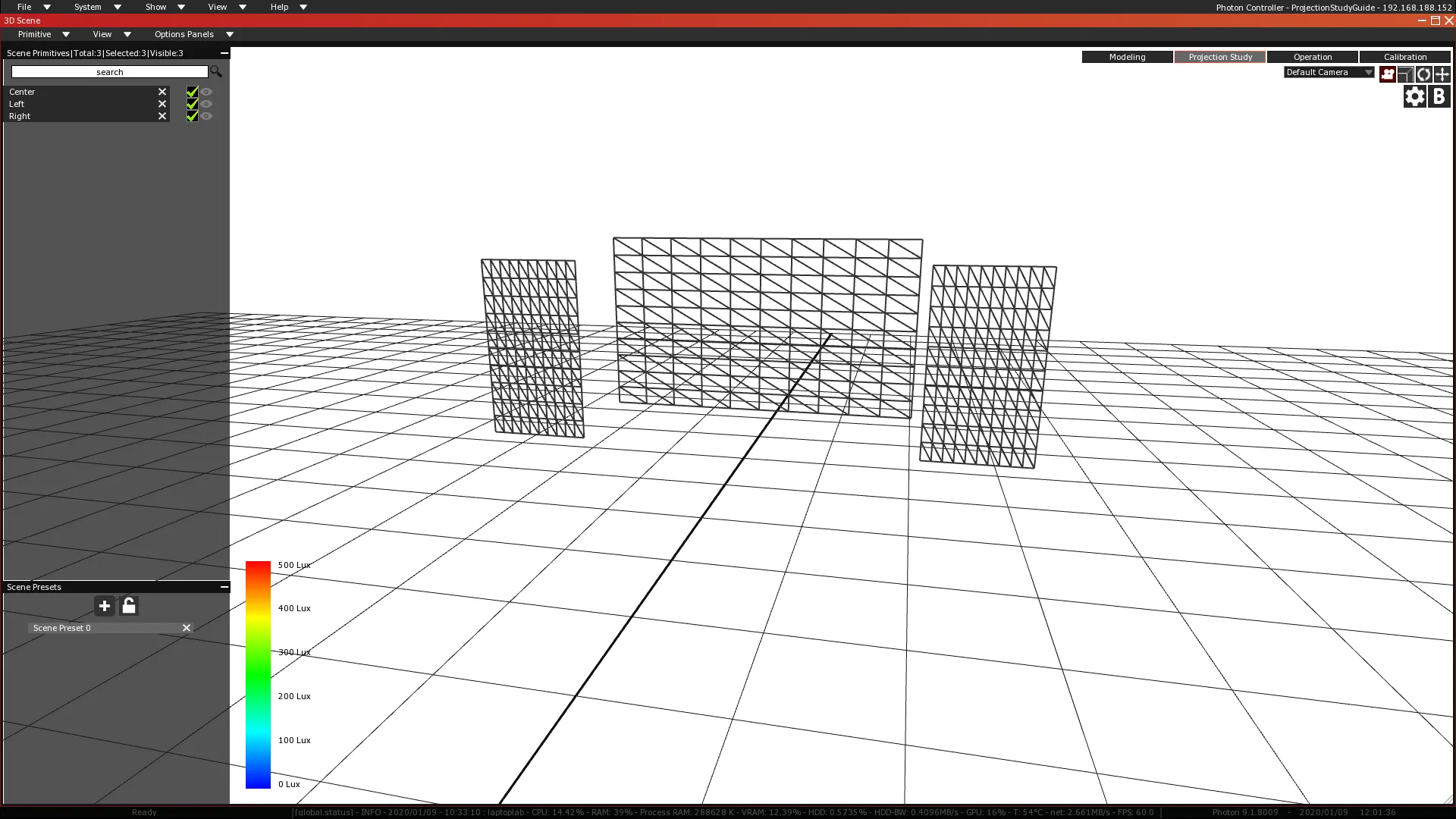This screenshot has width=1456, height=819.
Task: Click the 'Ready' status text
Action: point(144,812)
